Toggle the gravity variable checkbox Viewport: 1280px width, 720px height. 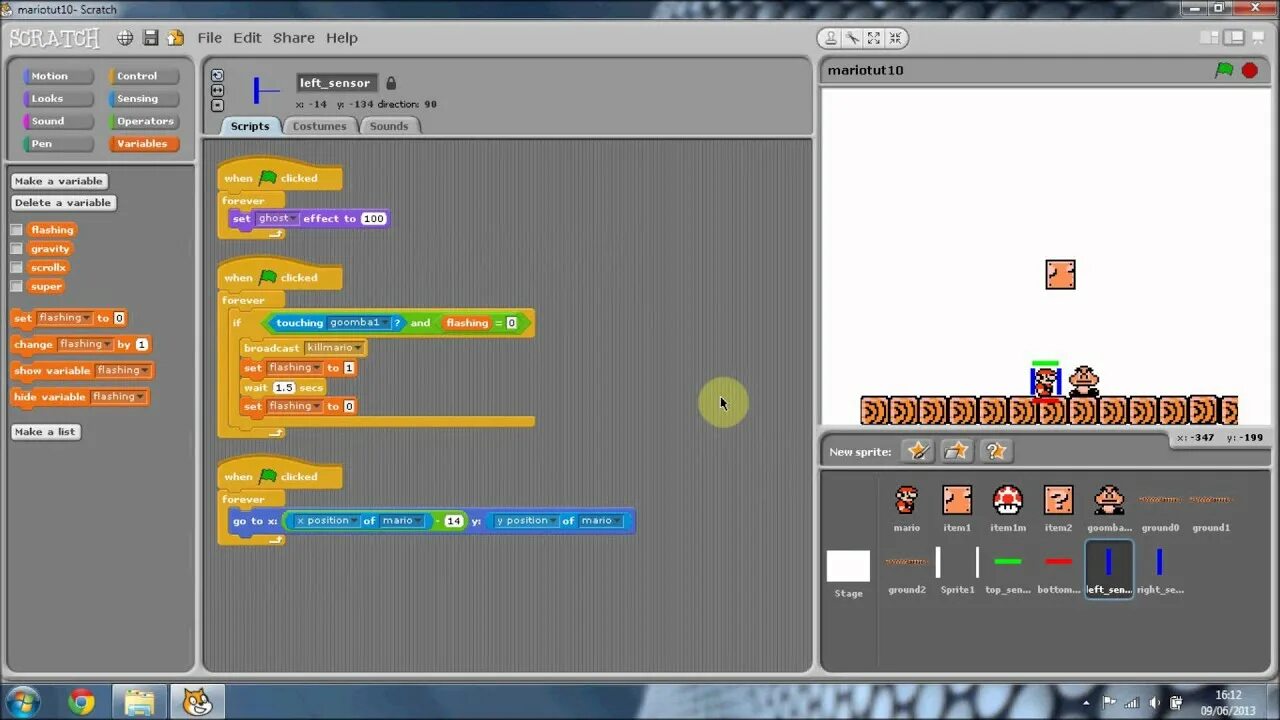click(x=17, y=249)
